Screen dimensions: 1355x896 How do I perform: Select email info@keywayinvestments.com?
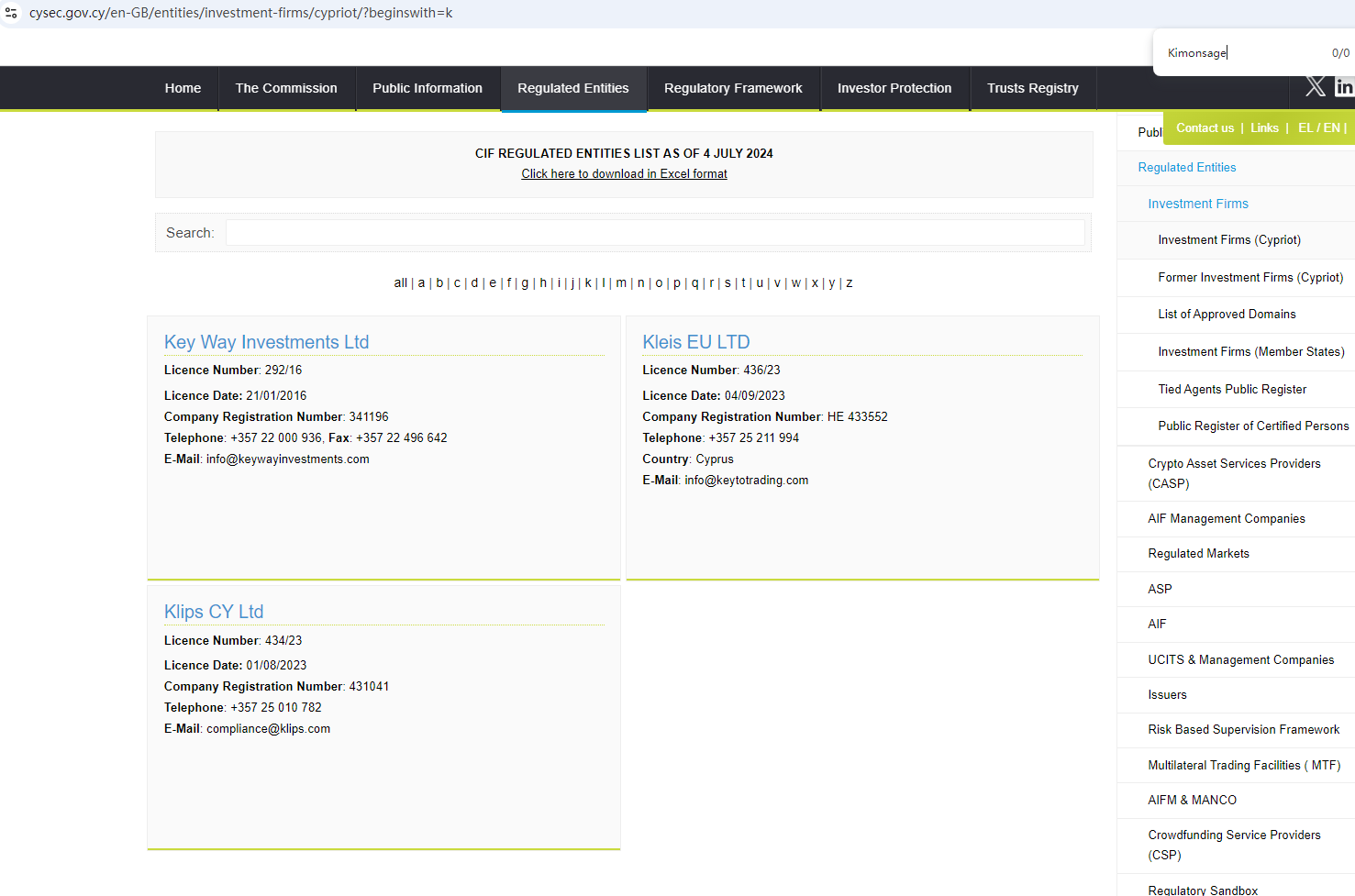pyautogui.click(x=288, y=459)
